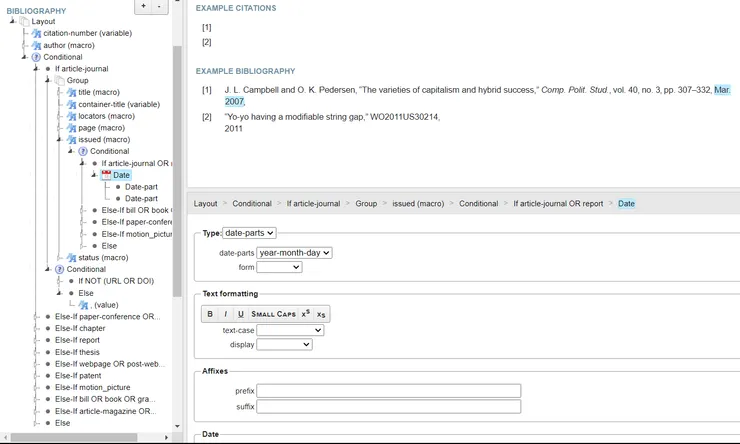Viewport: 740px width, 444px height.
Task: Collapse the Layout tree node
Action: (13, 21)
